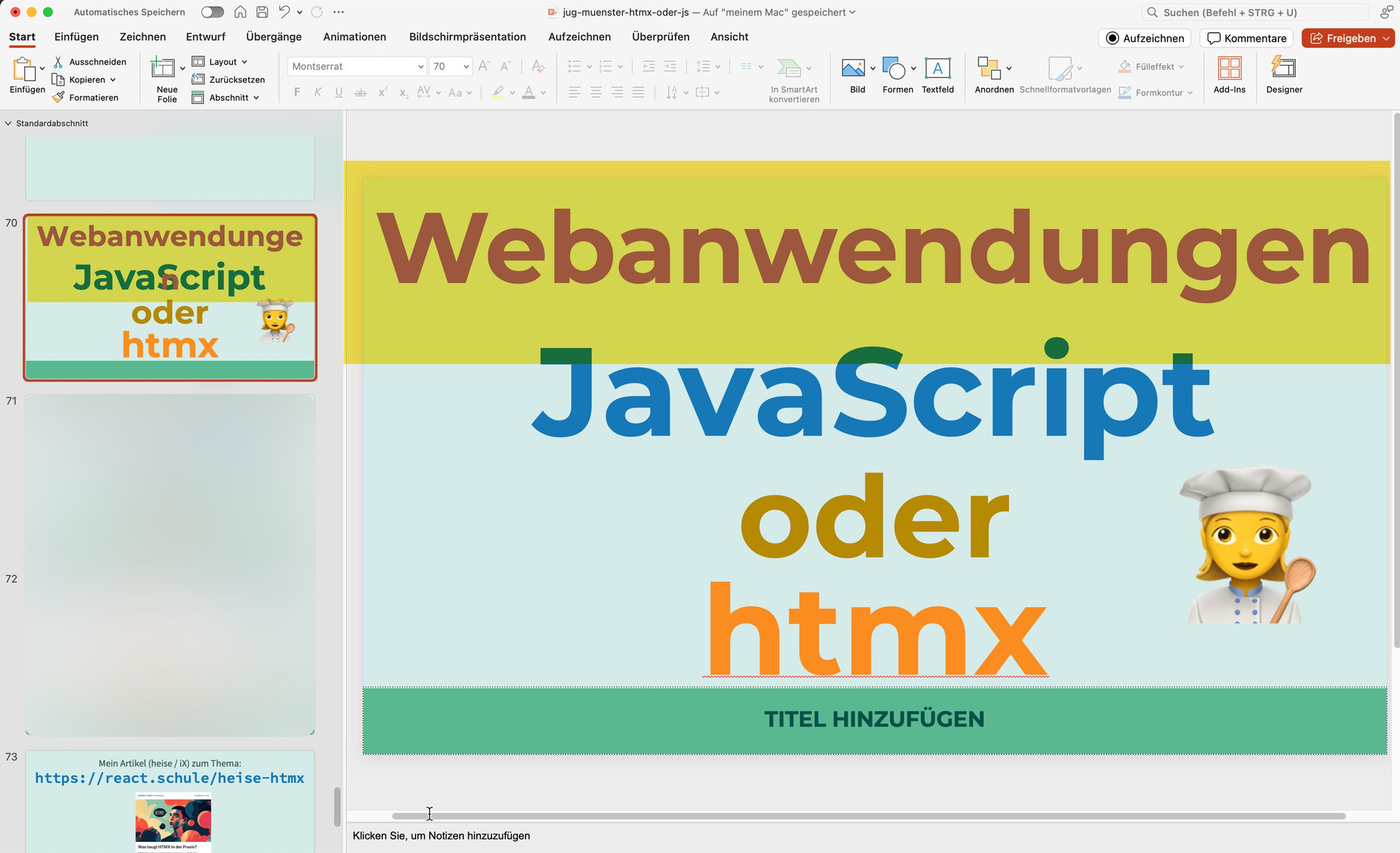The width and height of the screenshot is (1400, 853).
Task: Toggle Automatisches Speichern switch
Action: (212, 12)
